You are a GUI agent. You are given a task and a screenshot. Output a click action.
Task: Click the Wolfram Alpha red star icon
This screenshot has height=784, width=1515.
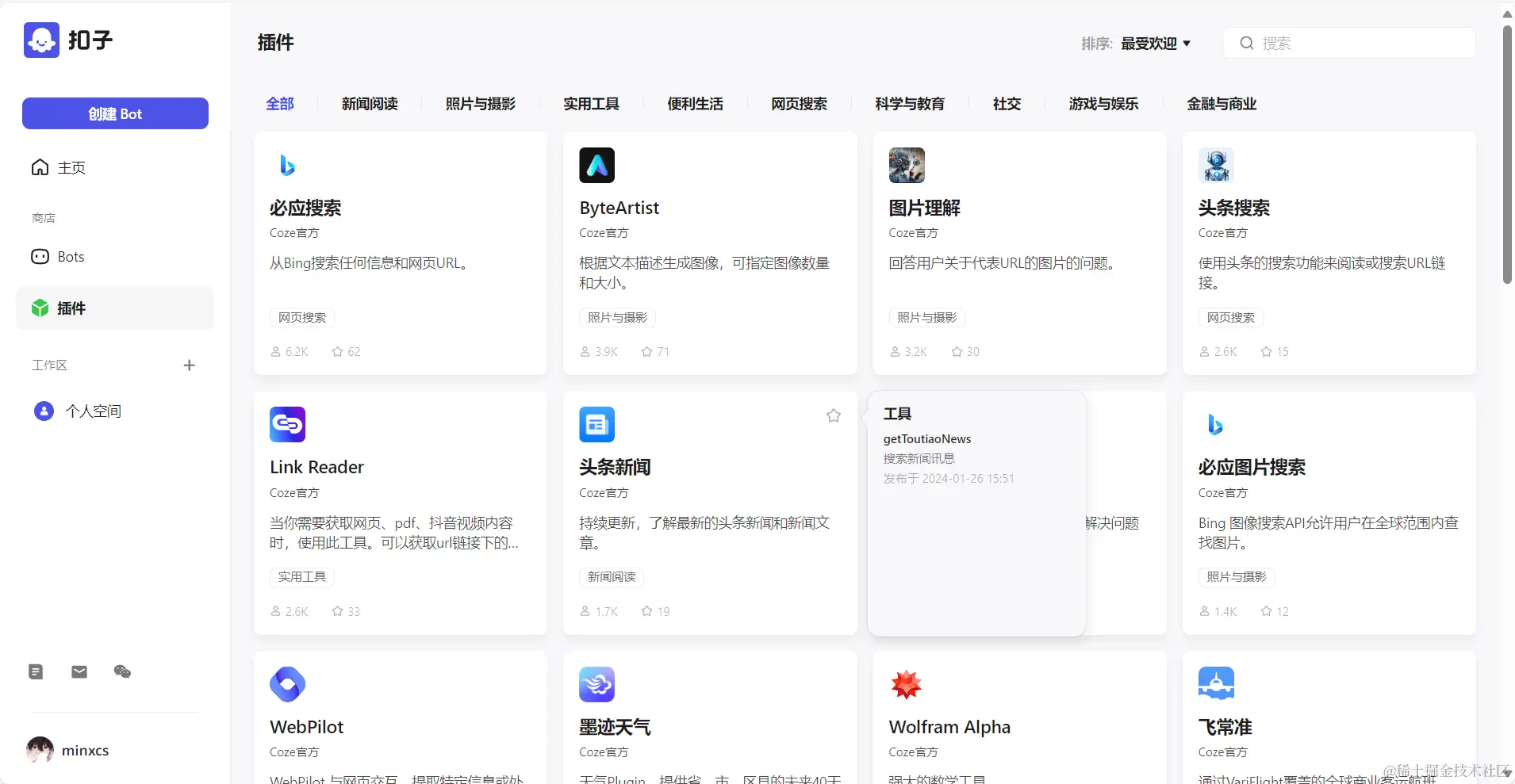click(x=907, y=684)
